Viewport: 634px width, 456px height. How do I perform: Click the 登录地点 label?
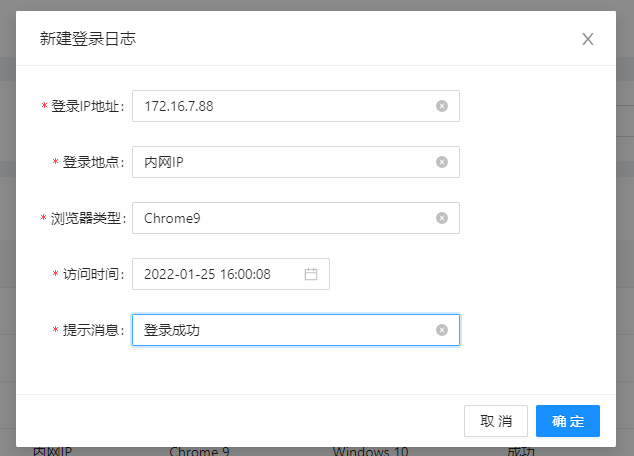point(93,162)
